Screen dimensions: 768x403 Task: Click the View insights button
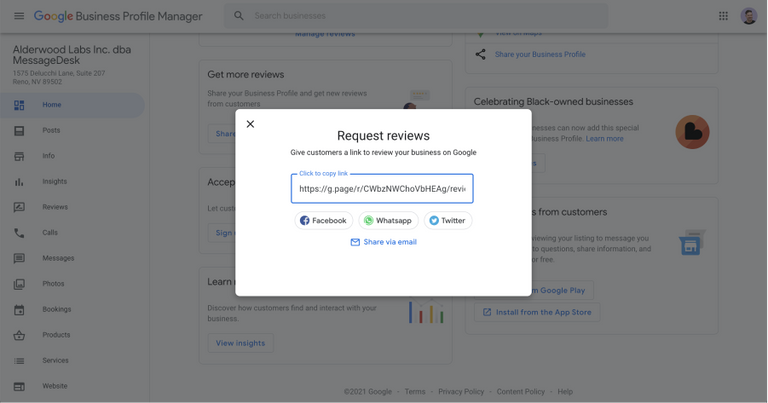click(x=240, y=343)
